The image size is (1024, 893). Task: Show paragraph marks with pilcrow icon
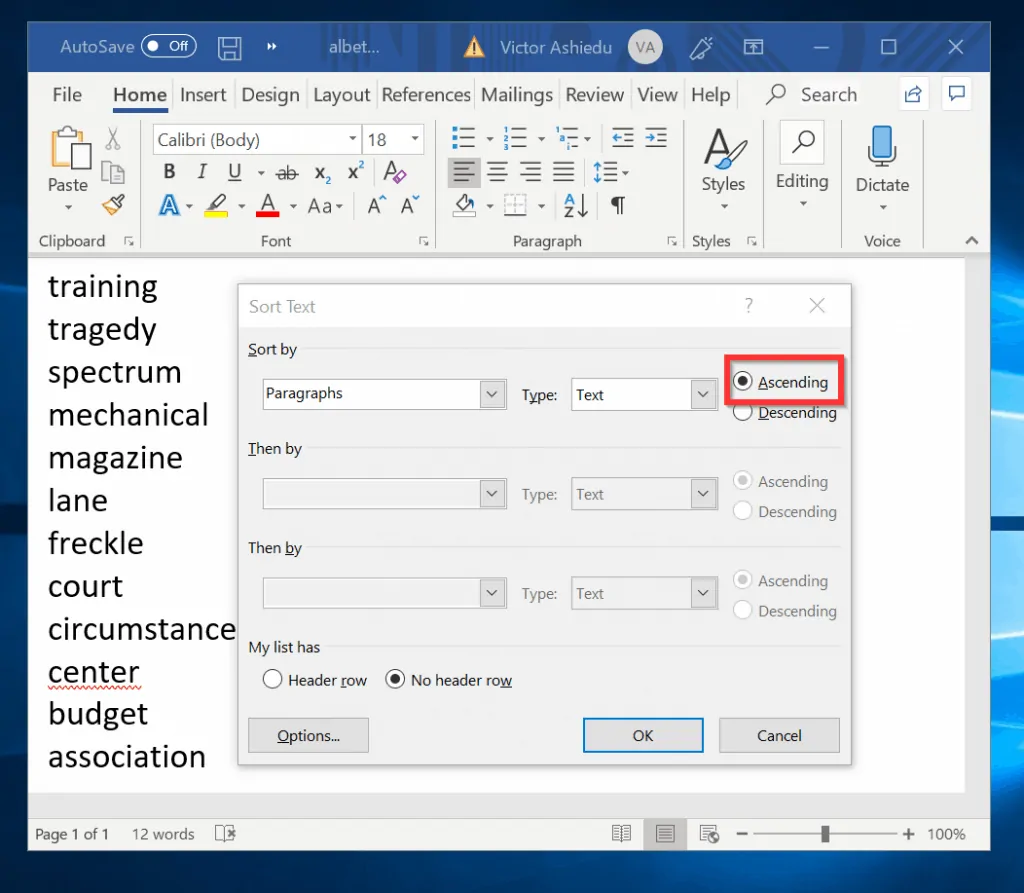(x=618, y=206)
